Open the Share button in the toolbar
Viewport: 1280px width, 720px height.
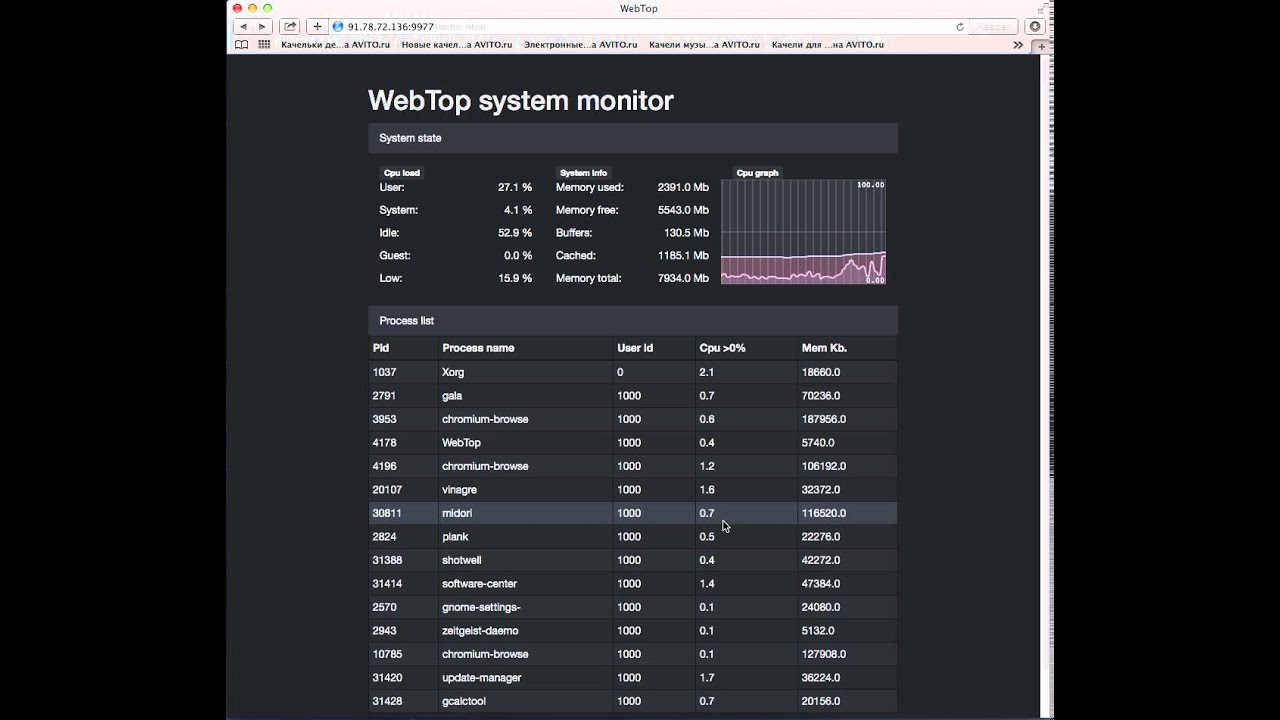point(290,27)
